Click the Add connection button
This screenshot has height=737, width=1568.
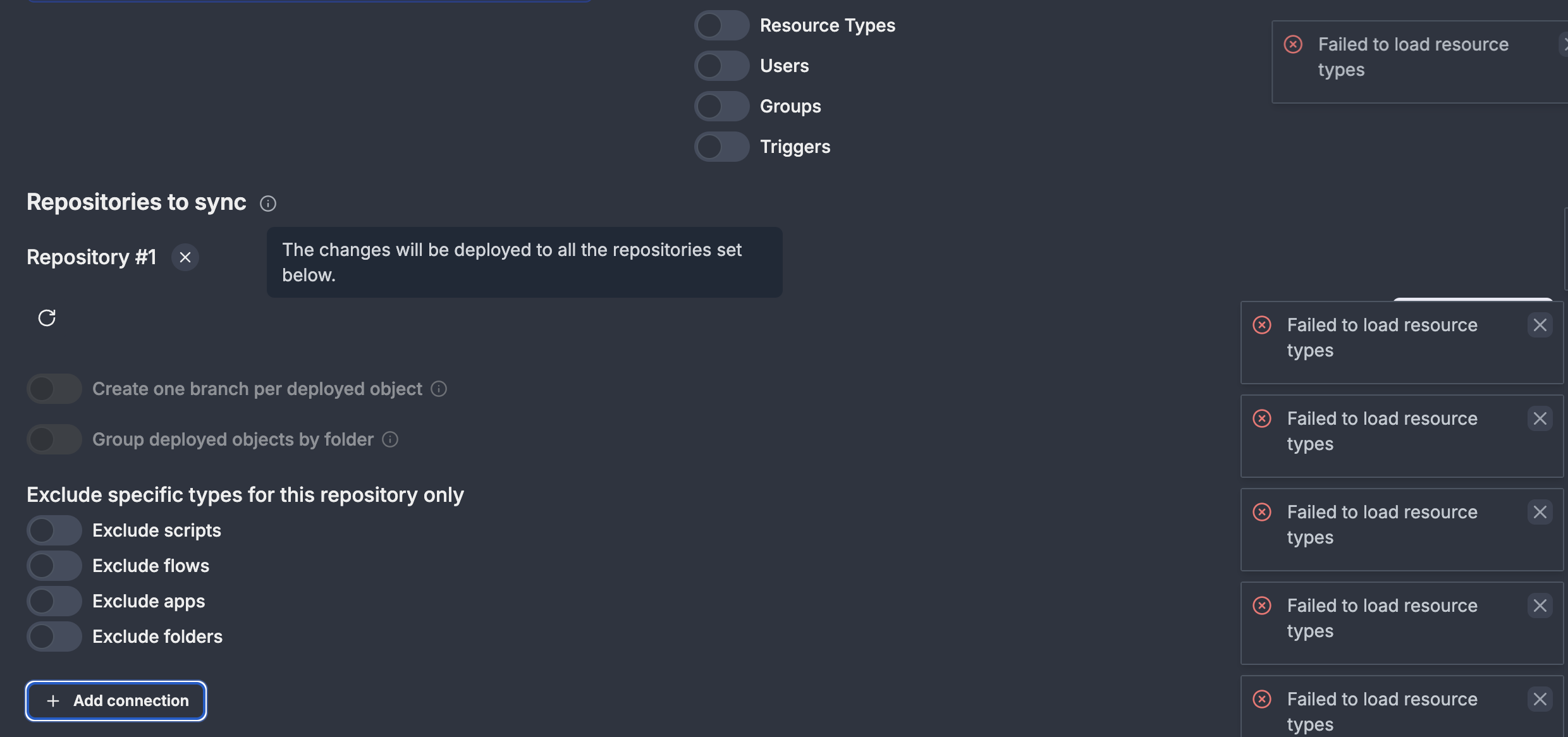(x=116, y=700)
